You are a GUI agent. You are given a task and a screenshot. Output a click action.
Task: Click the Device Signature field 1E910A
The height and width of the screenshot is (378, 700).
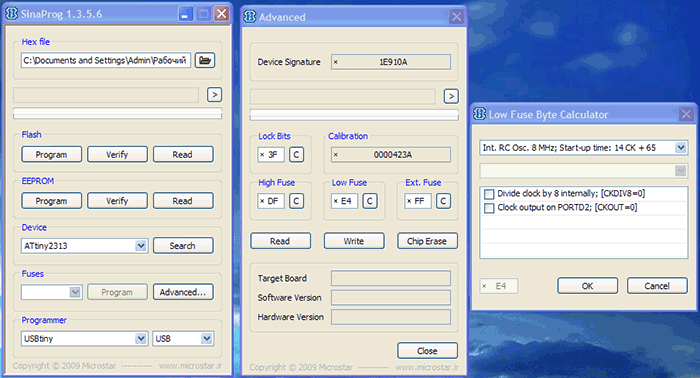(x=391, y=62)
